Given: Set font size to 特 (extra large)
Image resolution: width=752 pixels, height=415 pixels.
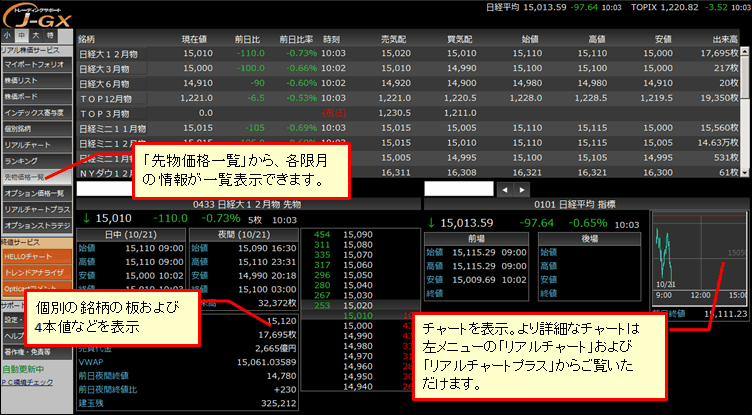Looking at the screenshot, I should point(50,36).
